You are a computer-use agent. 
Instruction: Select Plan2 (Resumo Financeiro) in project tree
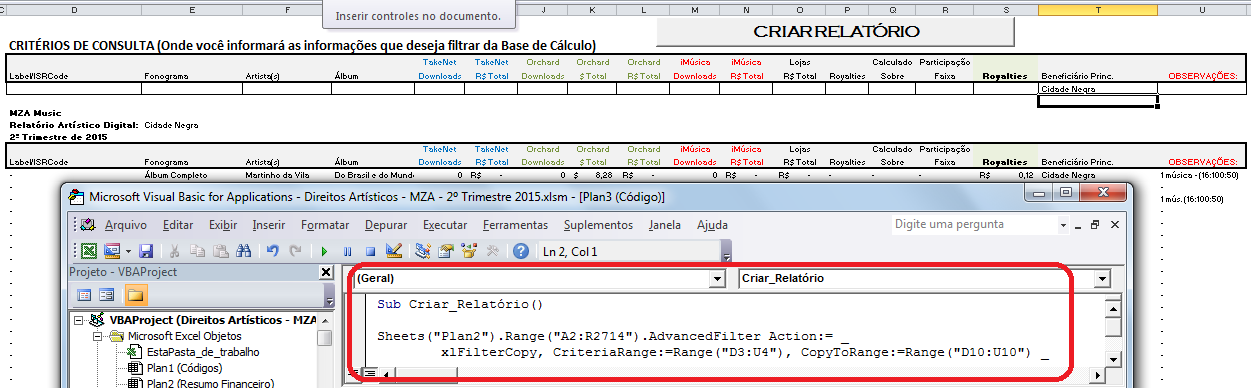pyautogui.click(x=209, y=383)
